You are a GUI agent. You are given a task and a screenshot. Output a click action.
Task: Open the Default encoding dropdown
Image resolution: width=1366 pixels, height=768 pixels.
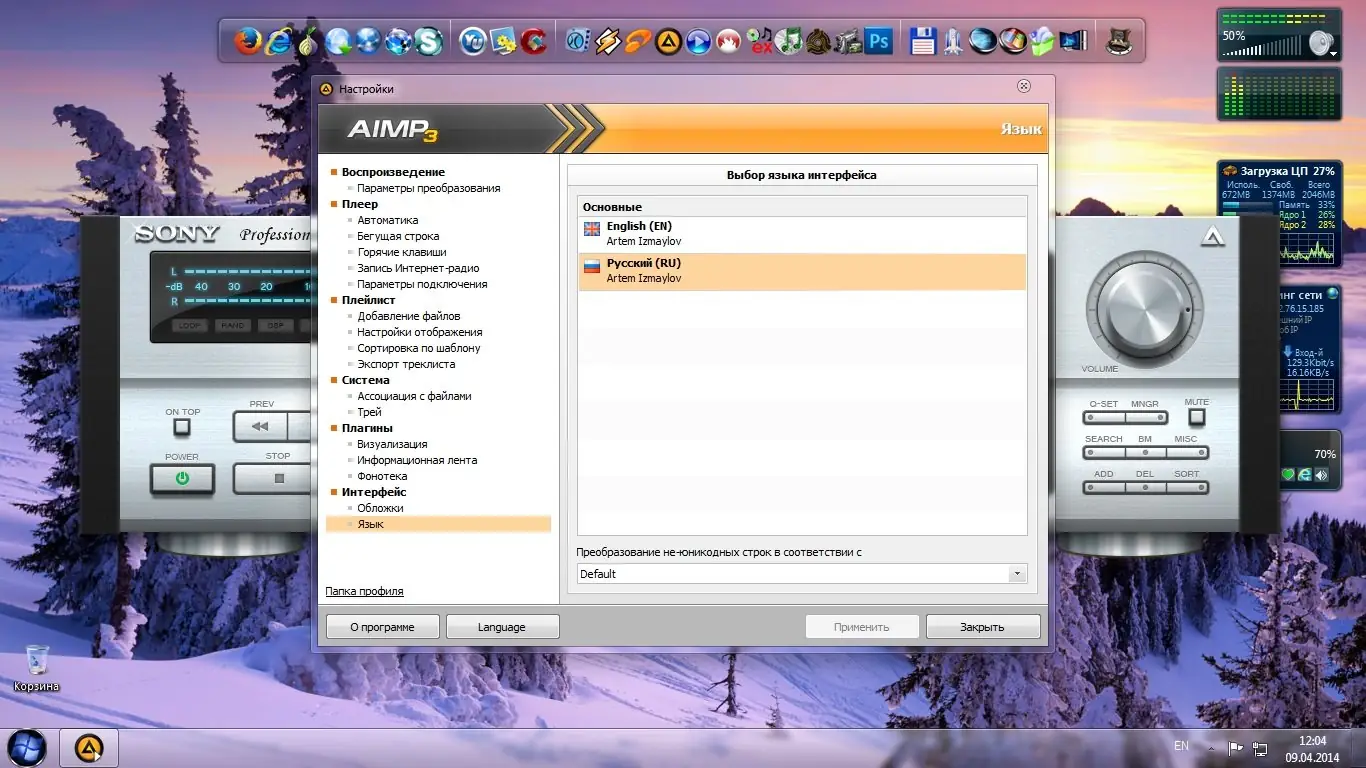tap(802, 574)
